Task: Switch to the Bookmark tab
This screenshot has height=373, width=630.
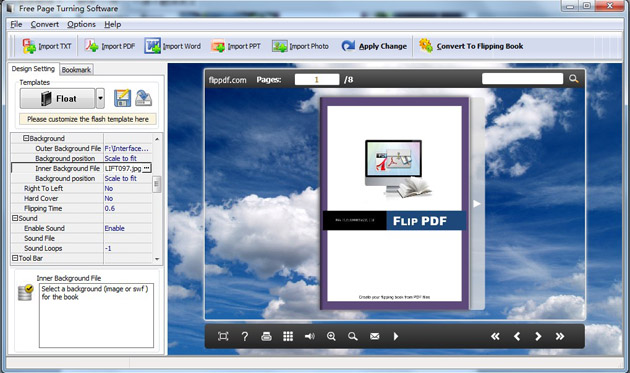Action: point(76,70)
